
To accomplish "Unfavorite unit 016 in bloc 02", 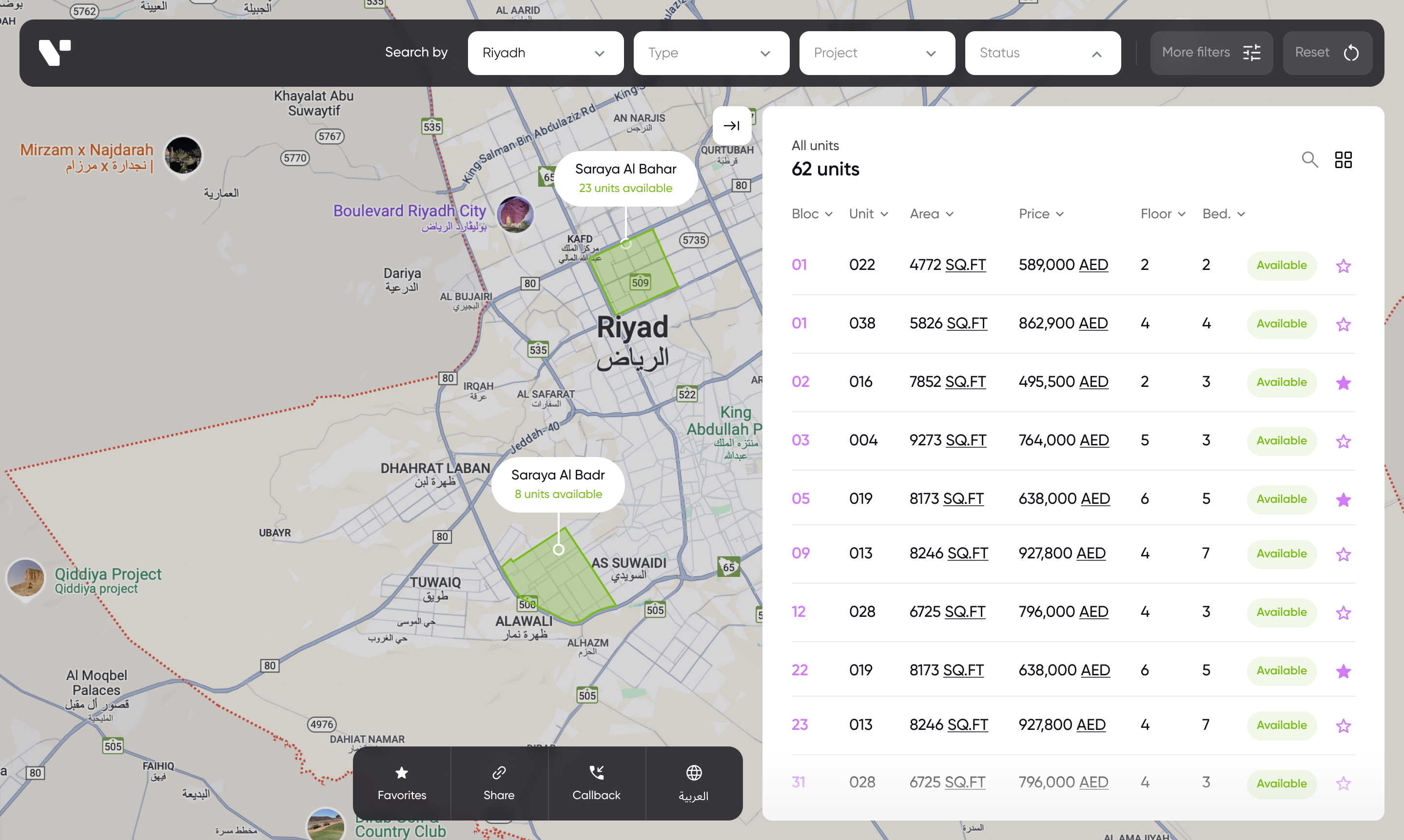I will (x=1343, y=382).
